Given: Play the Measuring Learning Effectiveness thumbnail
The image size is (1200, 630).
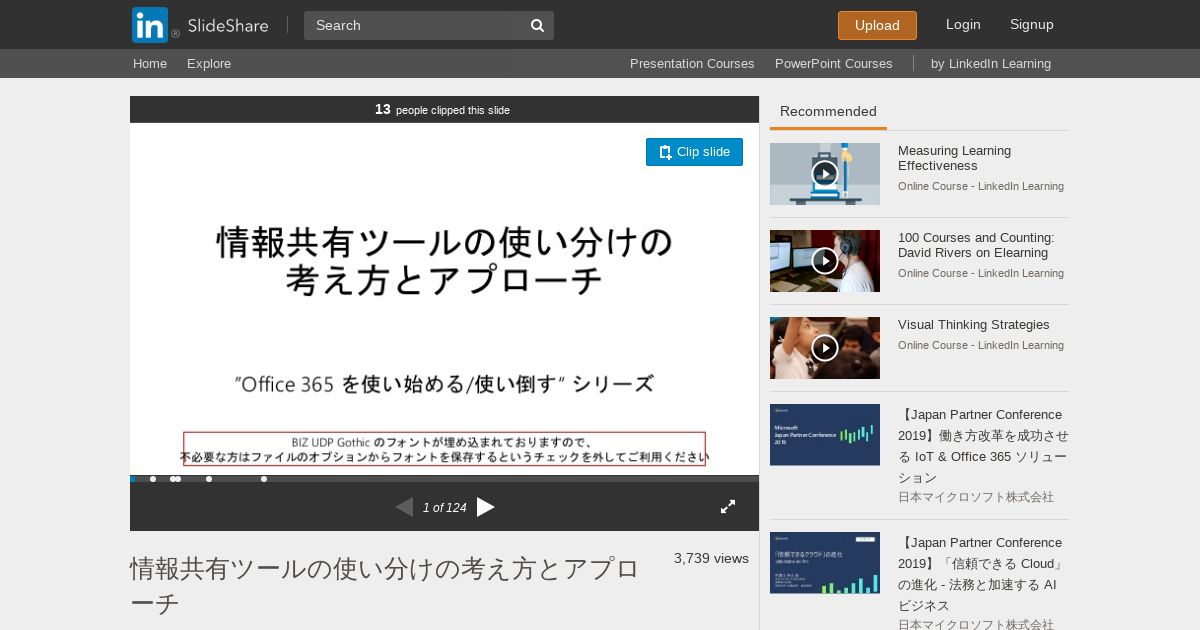Looking at the screenshot, I should tap(825, 174).
